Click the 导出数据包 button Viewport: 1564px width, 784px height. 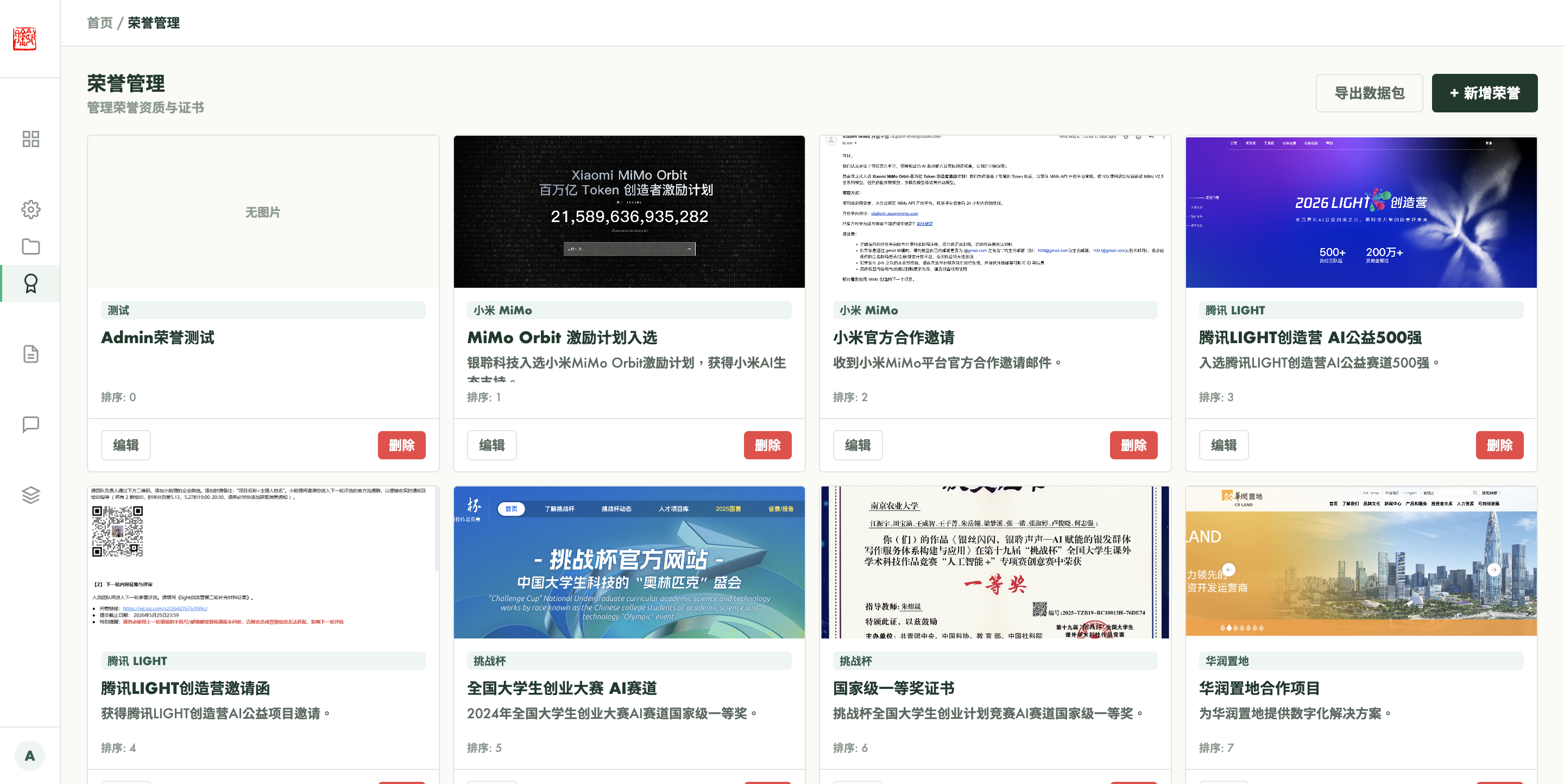click(1369, 93)
